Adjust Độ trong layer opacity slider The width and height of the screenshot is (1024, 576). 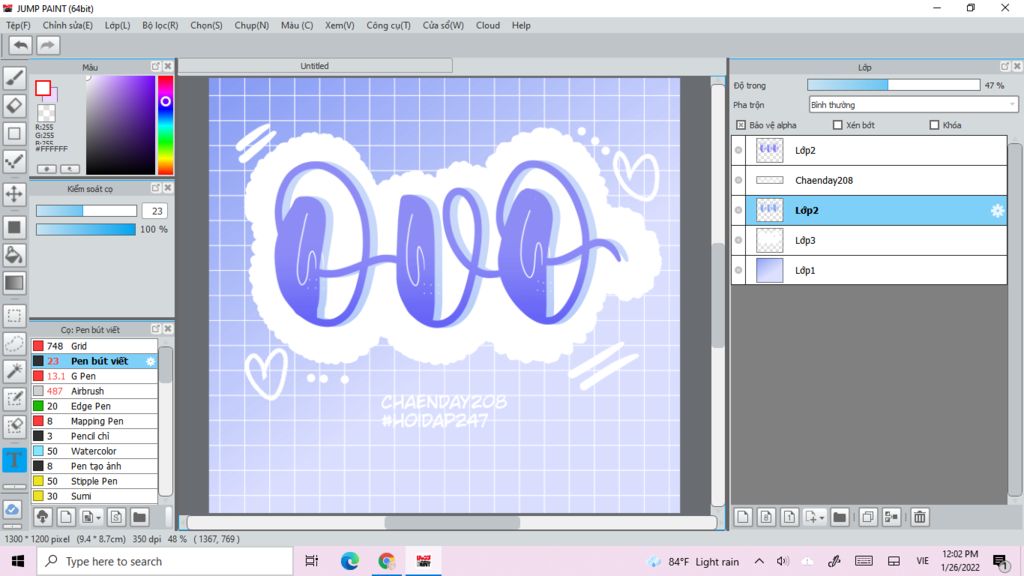coord(893,85)
